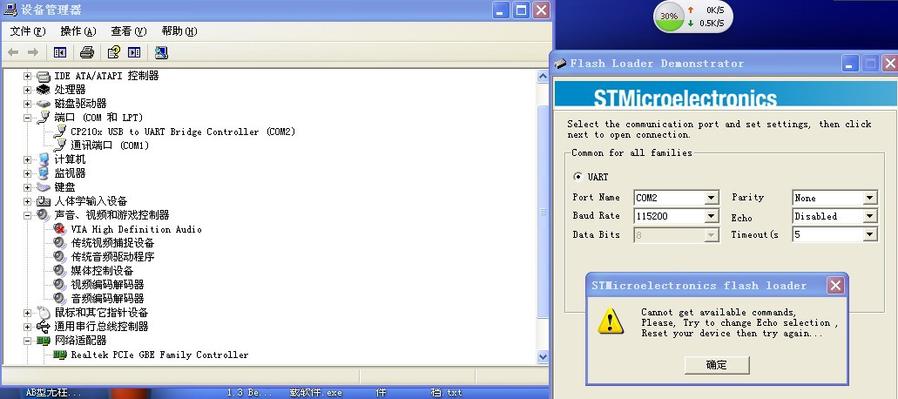898x399 pixels.
Task: Click the show/hide console tree toolbar icon
Action: coord(60,53)
